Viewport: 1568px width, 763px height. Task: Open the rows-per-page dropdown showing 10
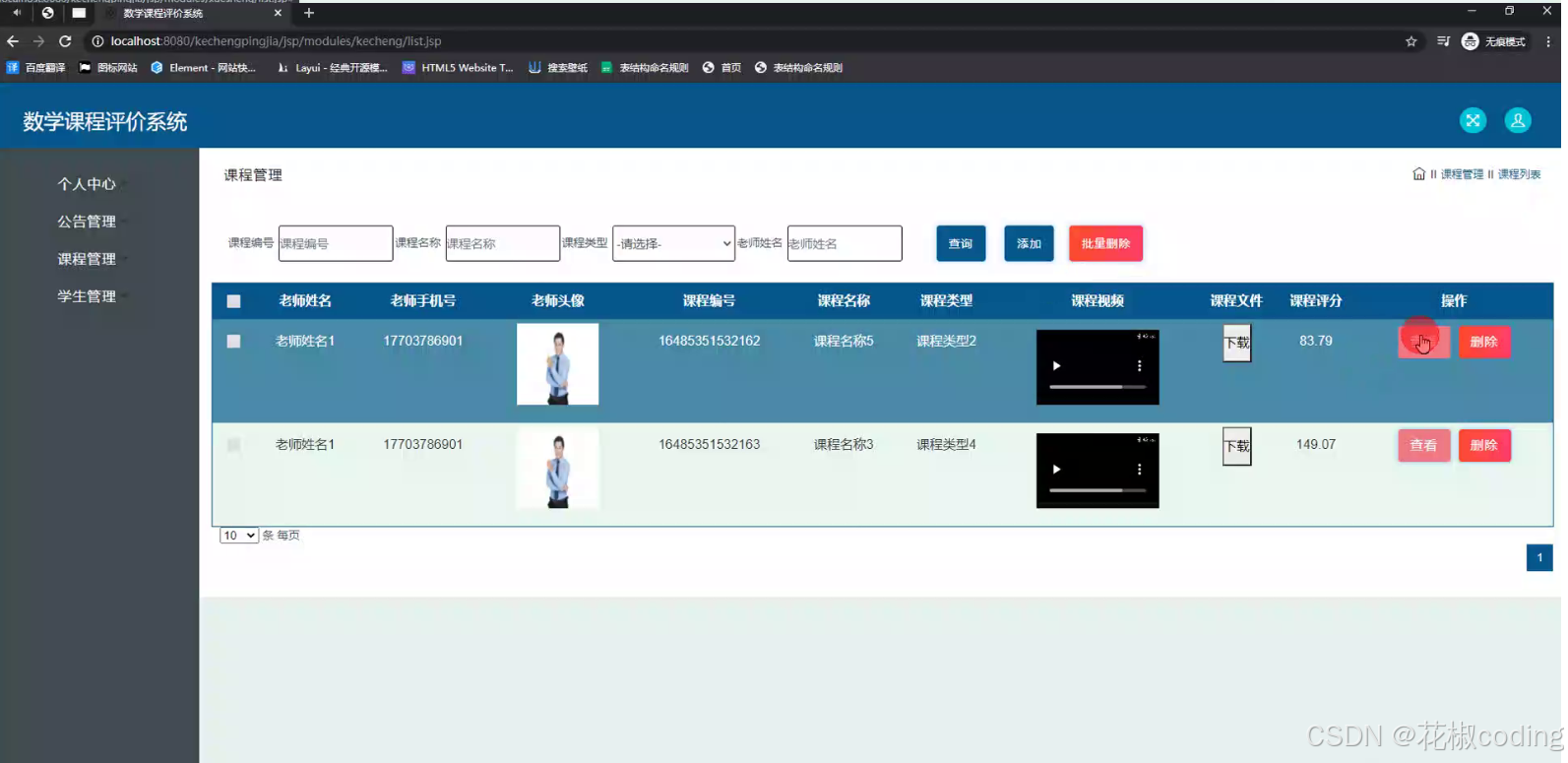238,536
